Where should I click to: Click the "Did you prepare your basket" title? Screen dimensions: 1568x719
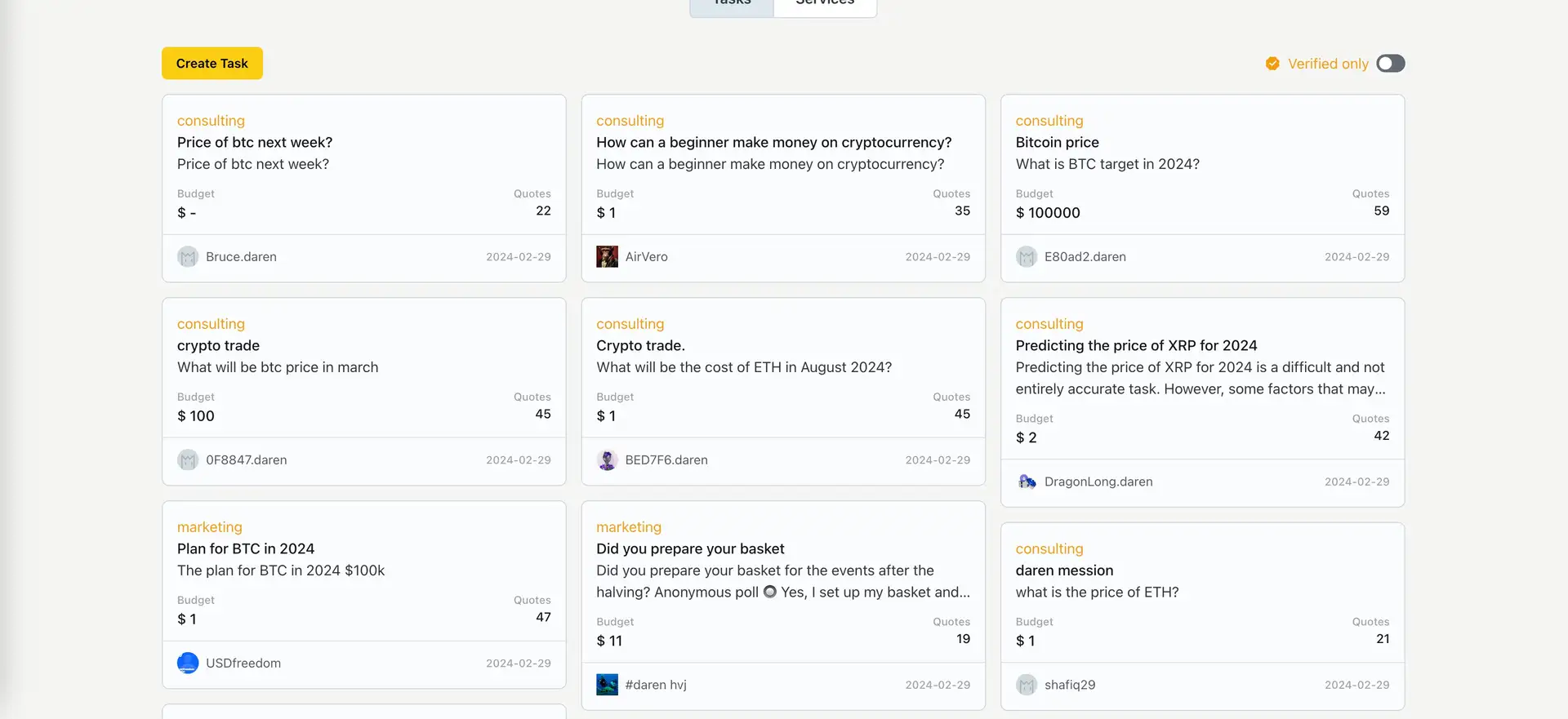[x=690, y=549]
